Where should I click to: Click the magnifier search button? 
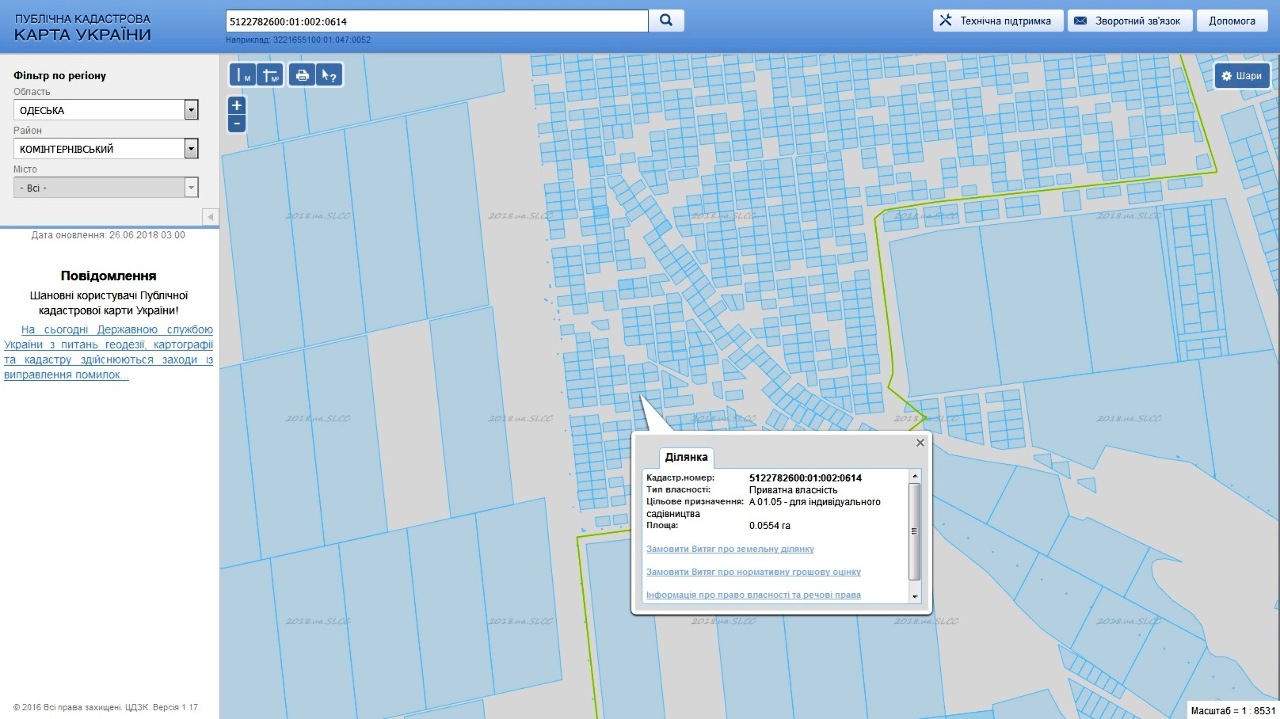pyautogui.click(x=667, y=21)
